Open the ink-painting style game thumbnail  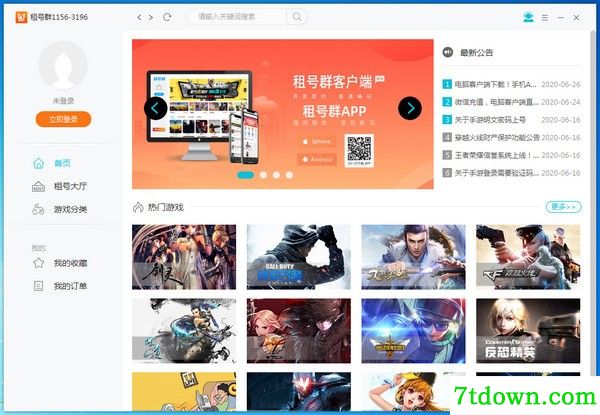pos(184,331)
